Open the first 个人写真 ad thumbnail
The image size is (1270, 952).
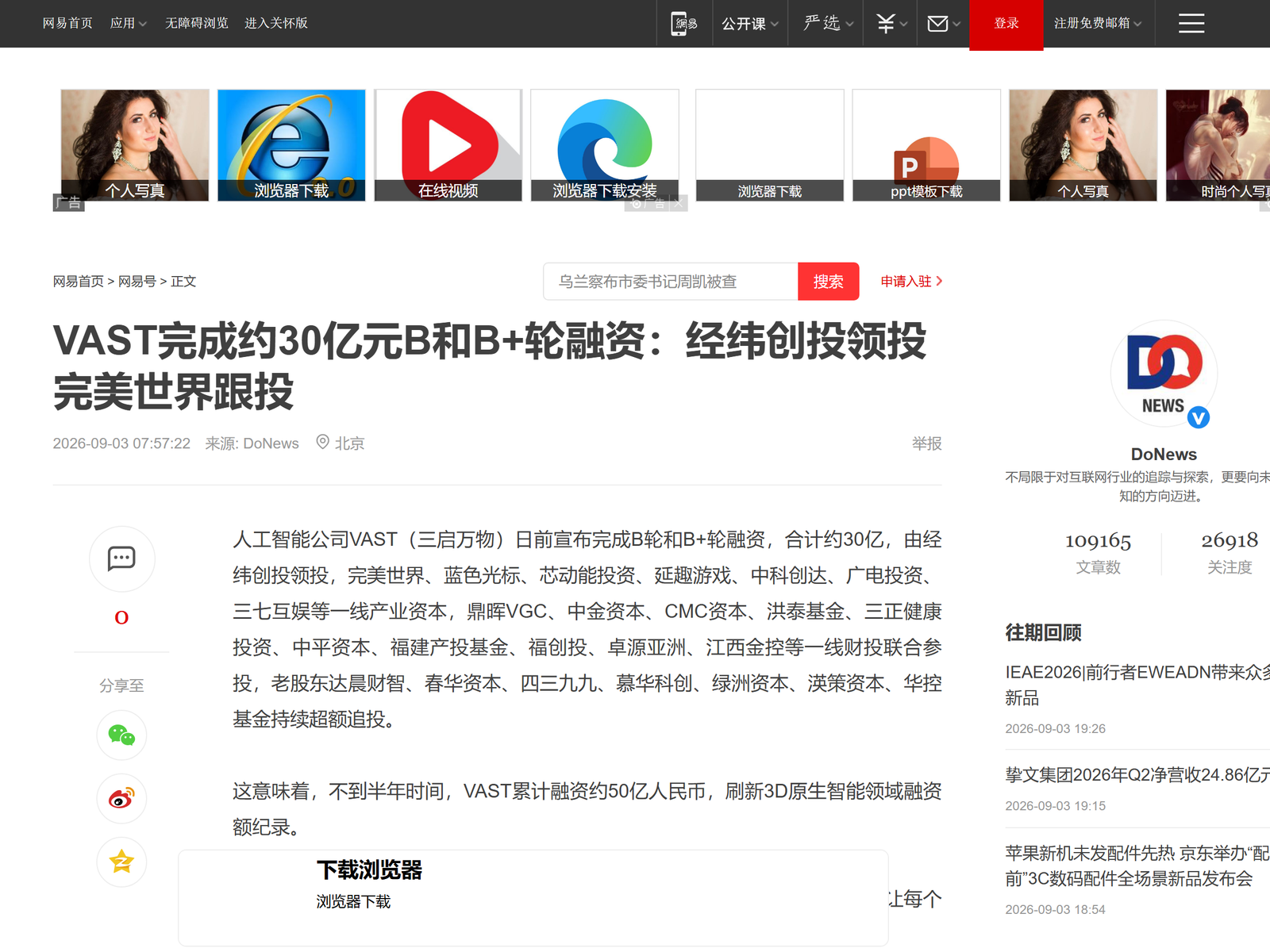pos(135,145)
